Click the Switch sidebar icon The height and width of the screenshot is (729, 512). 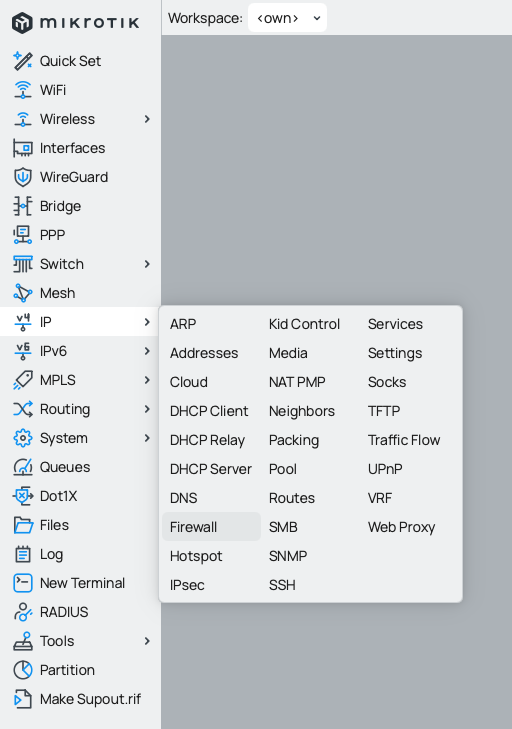(23, 264)
